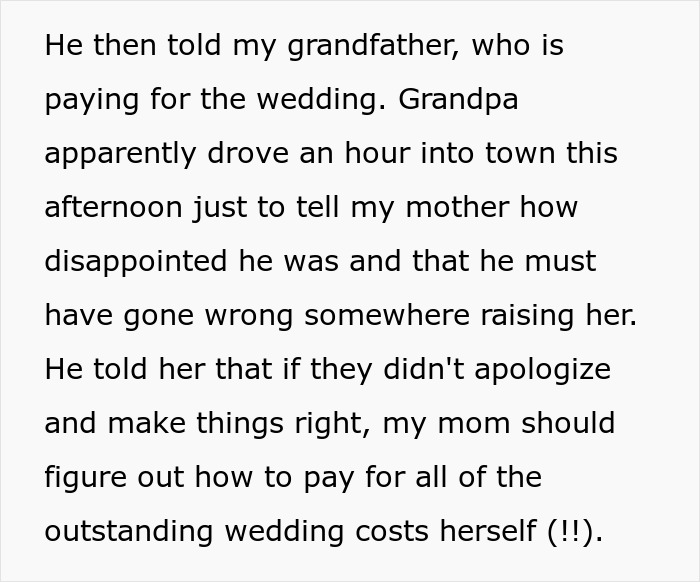Click the word "costs" in last line

(x=392, y=532)
